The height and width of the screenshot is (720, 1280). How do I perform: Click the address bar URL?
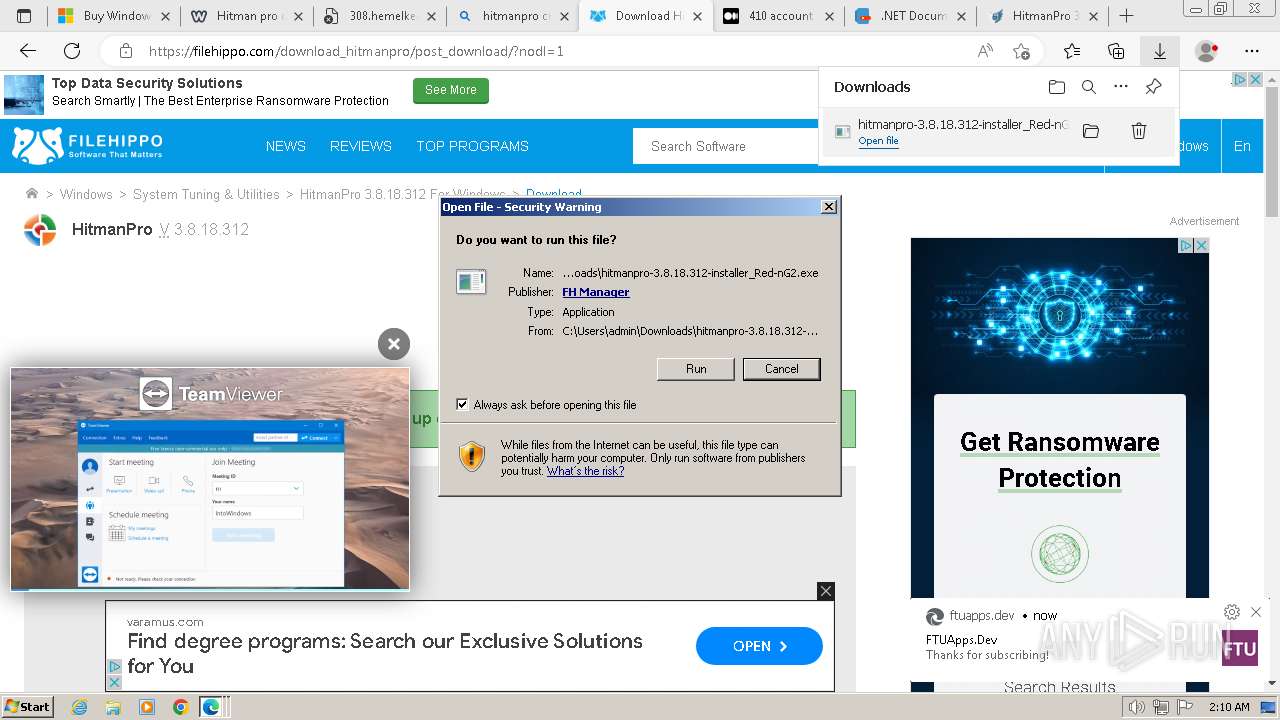(x=356, y=51)
